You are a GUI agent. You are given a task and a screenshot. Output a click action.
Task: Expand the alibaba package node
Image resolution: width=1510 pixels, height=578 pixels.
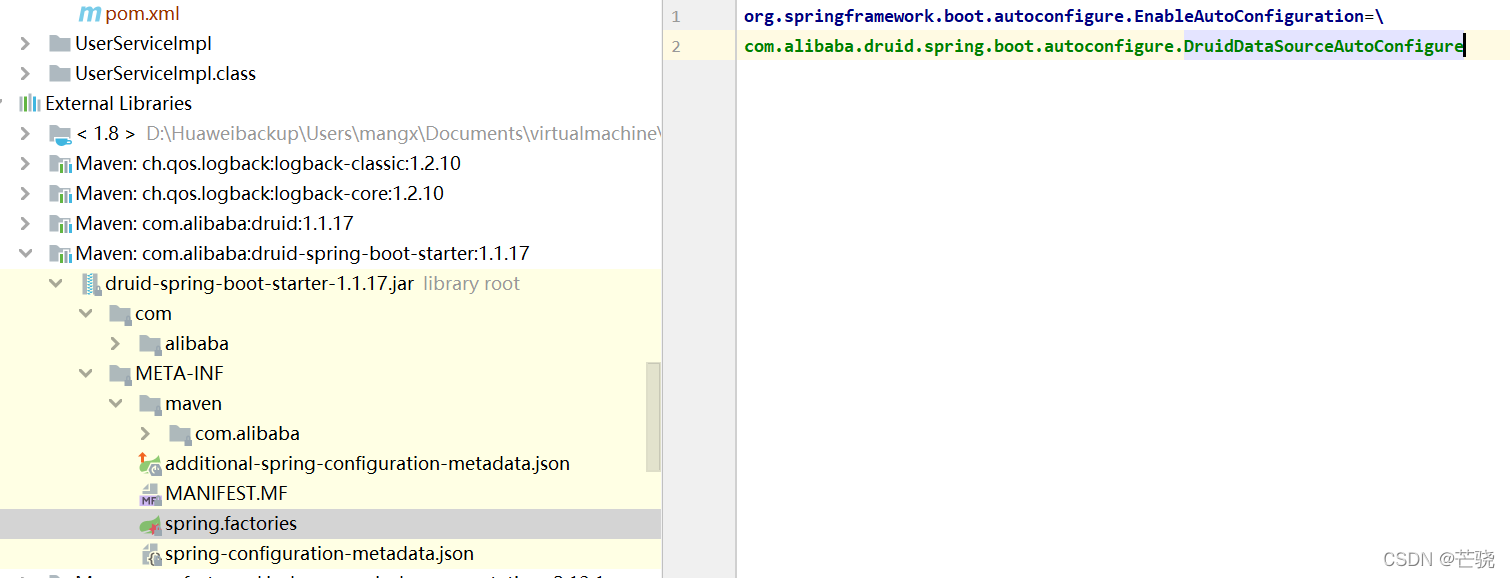pyautogui.click(x=116, y=344)
